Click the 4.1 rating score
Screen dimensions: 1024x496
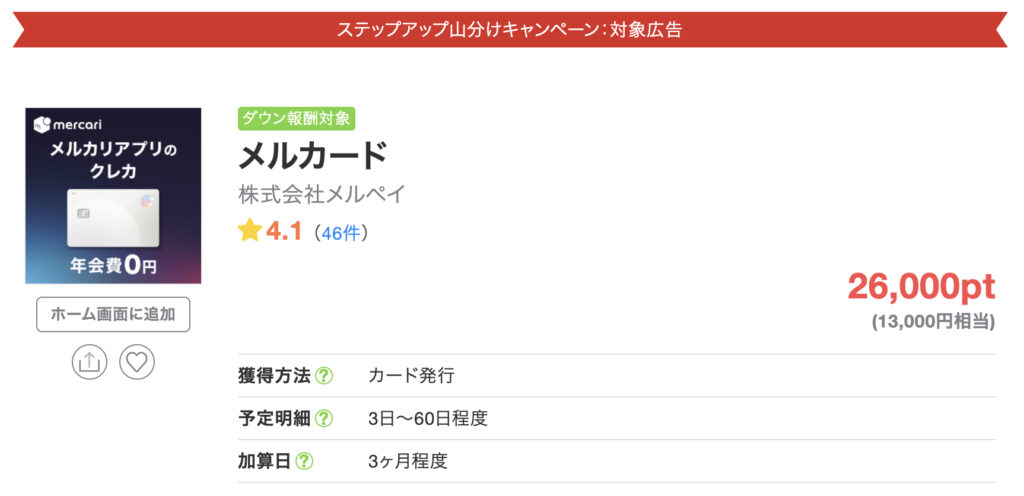coord(284,231)
